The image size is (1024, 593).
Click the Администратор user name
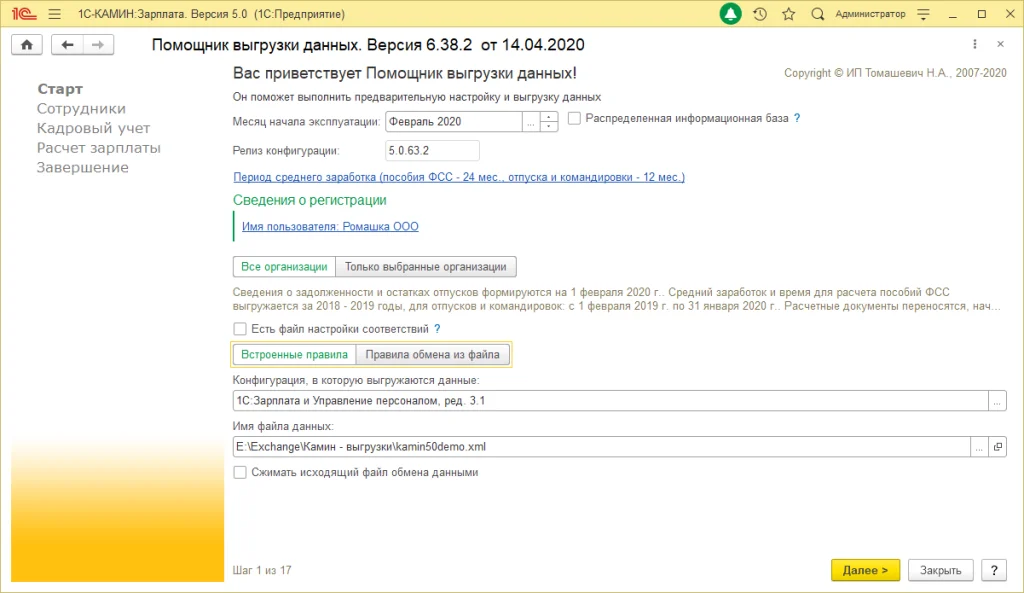coord(871,14)
